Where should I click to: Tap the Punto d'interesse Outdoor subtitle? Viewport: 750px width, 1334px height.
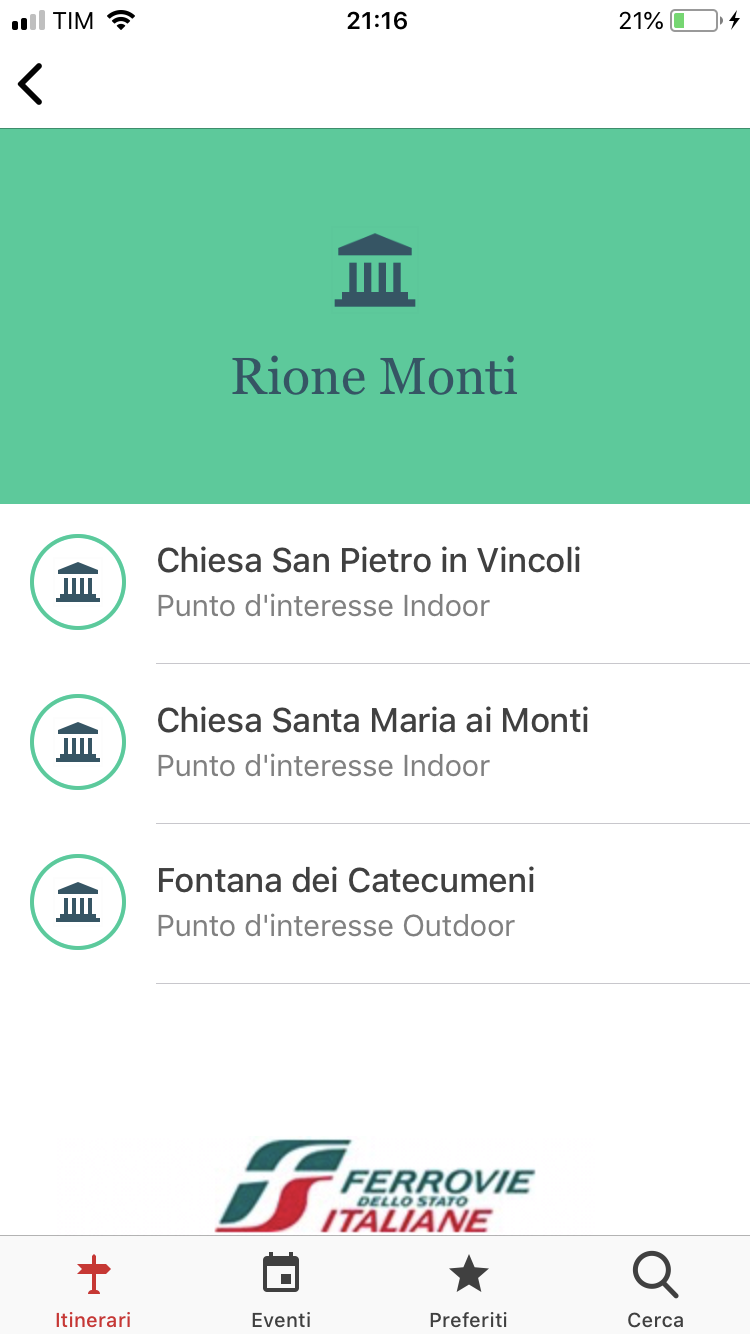tap(336, 926)
